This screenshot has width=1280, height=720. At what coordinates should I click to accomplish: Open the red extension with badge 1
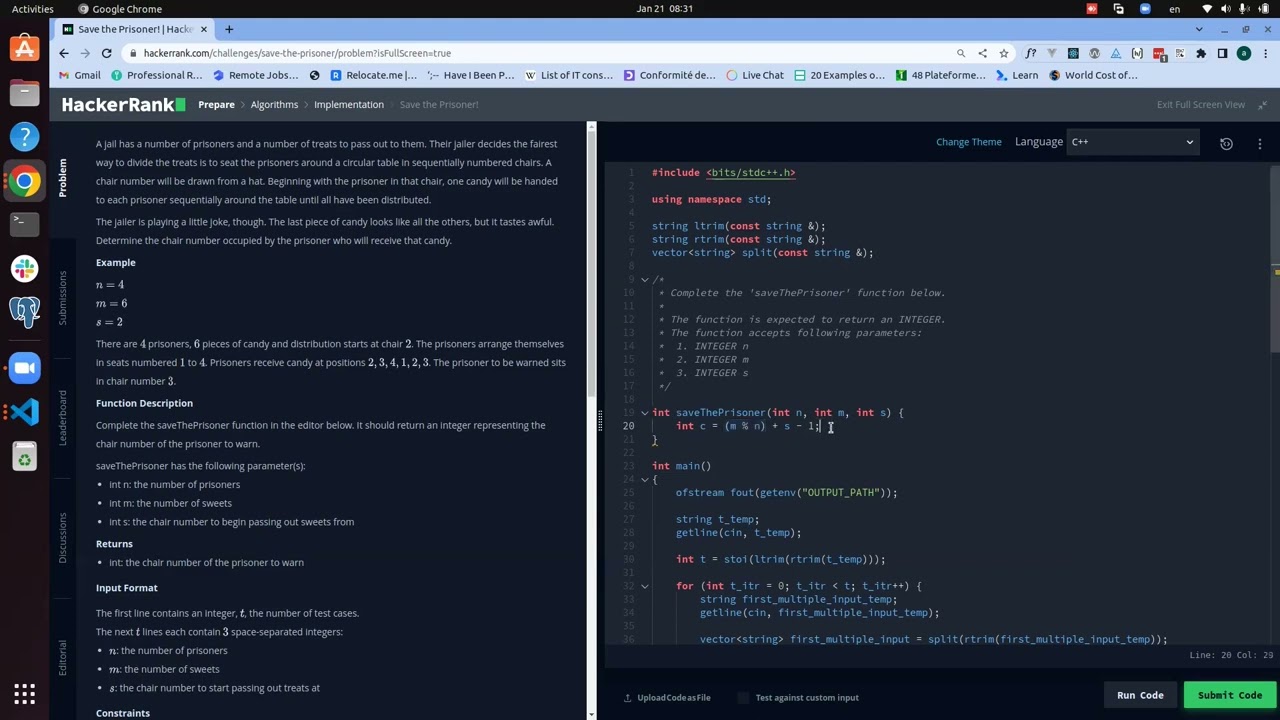[x=1159, y=53]
